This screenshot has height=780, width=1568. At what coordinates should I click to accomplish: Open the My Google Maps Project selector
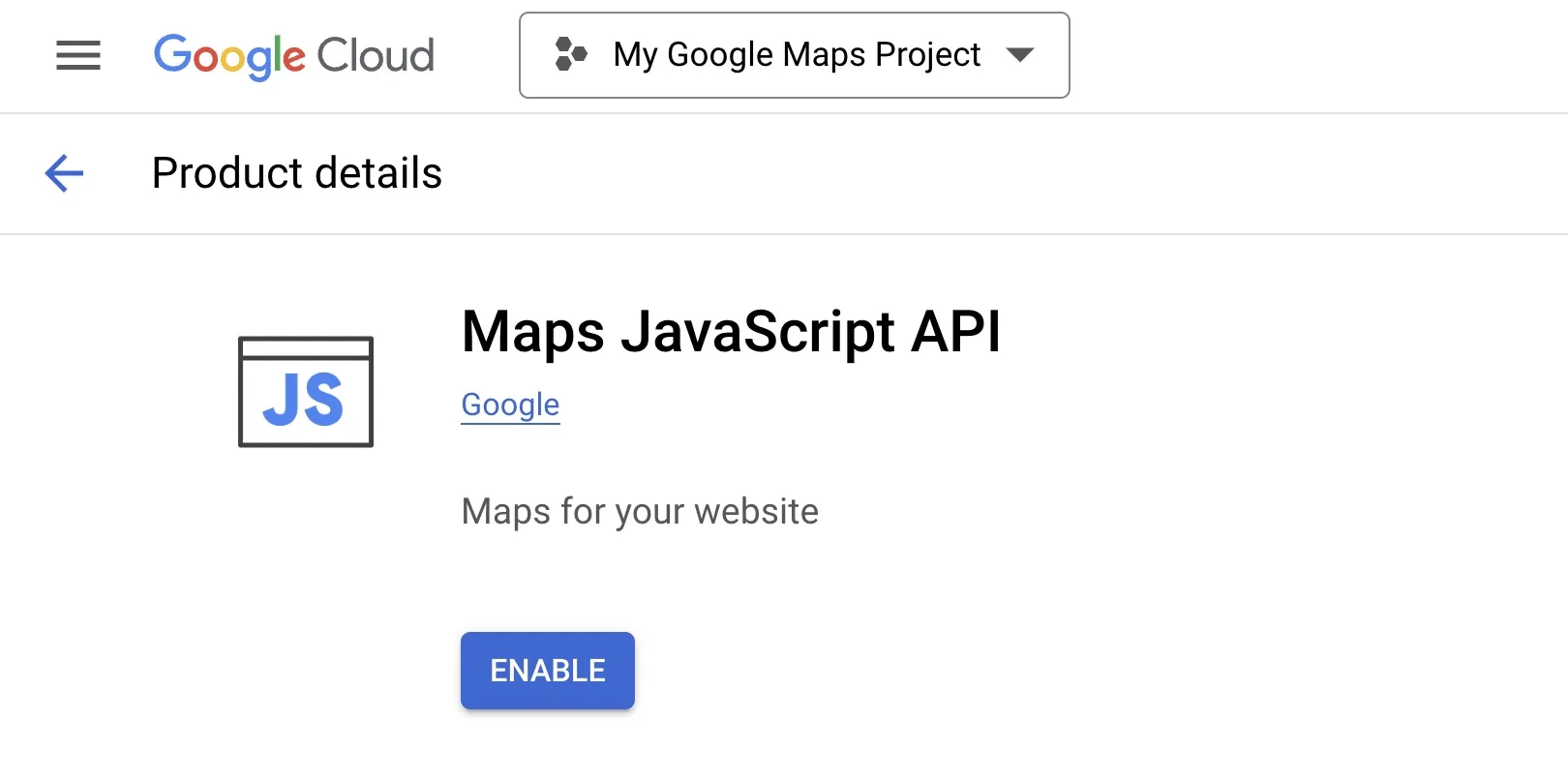795,55
